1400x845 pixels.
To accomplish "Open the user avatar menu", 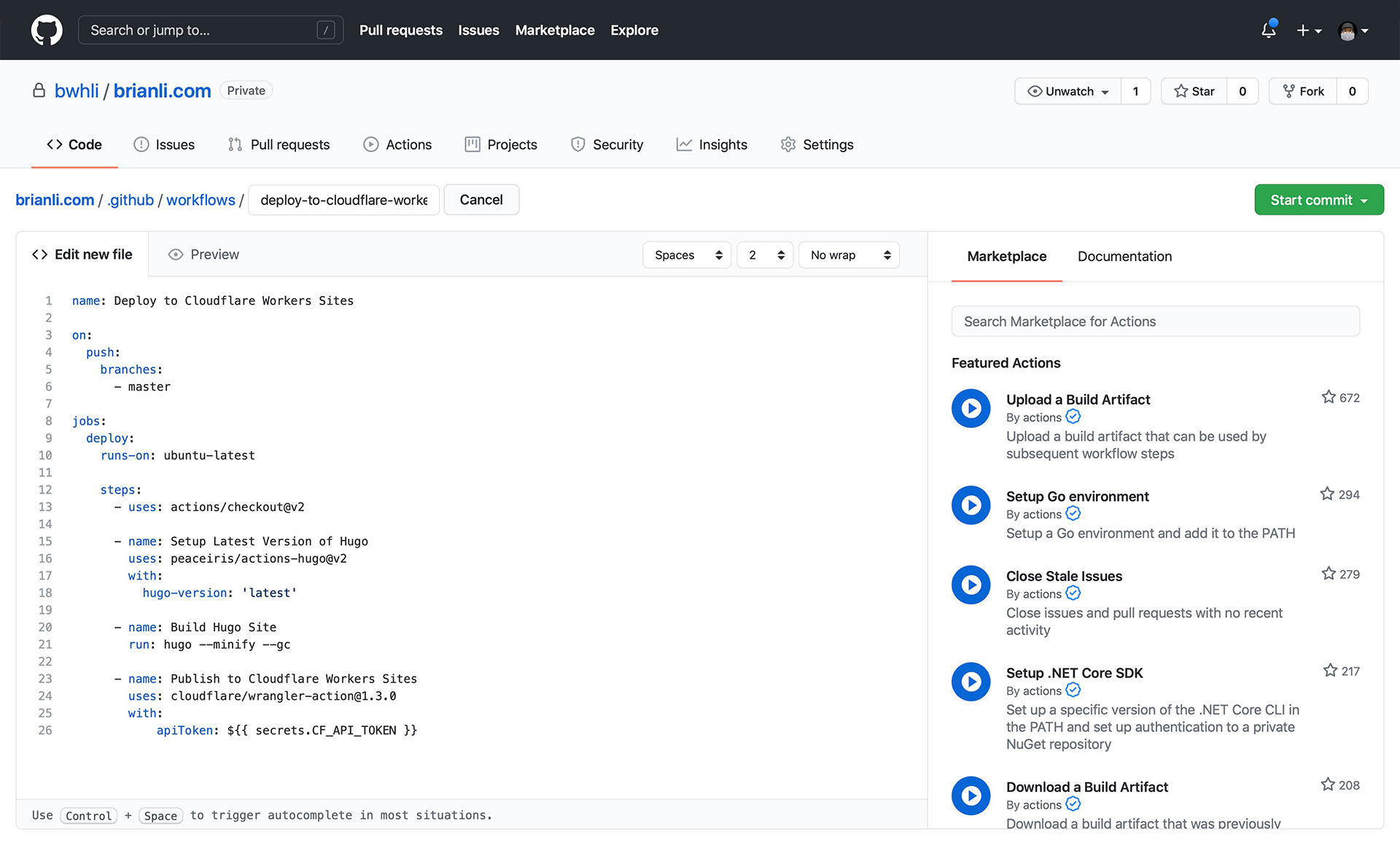I will pos(1353,31).
